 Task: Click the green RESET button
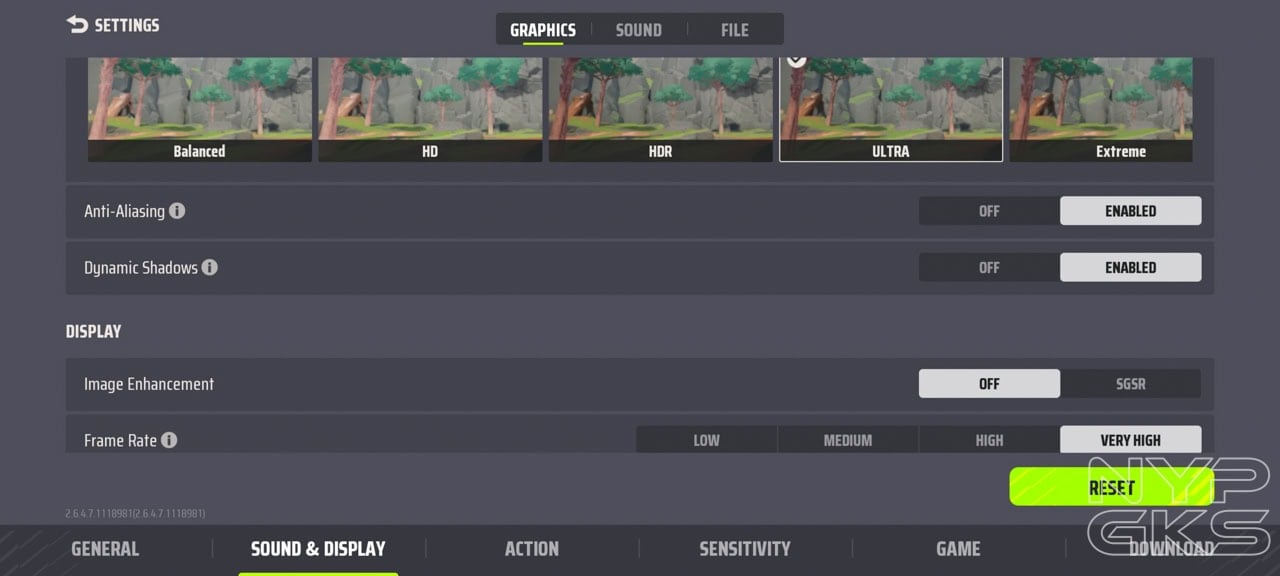tap(1111, 487)
